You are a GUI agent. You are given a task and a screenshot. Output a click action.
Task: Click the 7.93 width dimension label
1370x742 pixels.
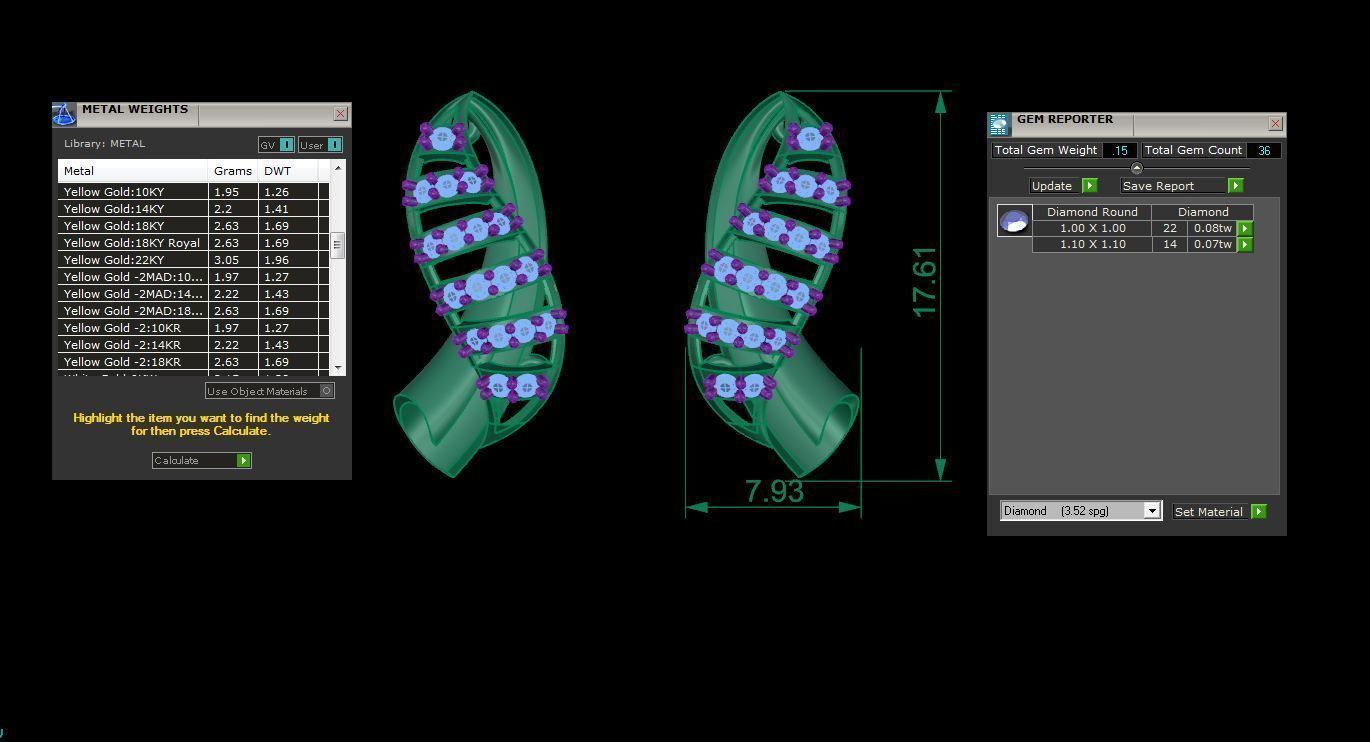pyautogui.click(x=774, y=491)
